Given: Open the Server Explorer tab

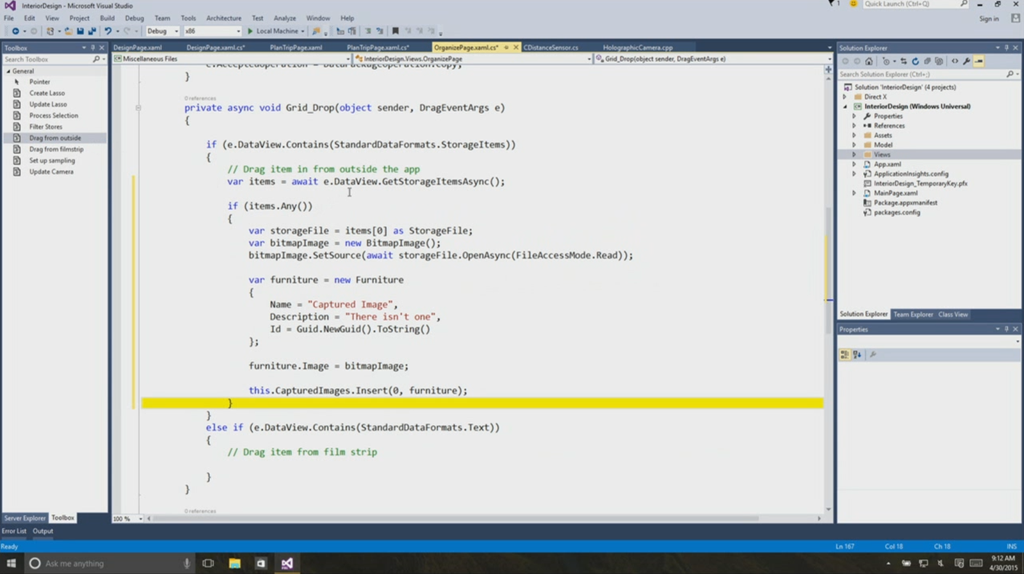Looking at the screenshot, I should coord(25,518).
